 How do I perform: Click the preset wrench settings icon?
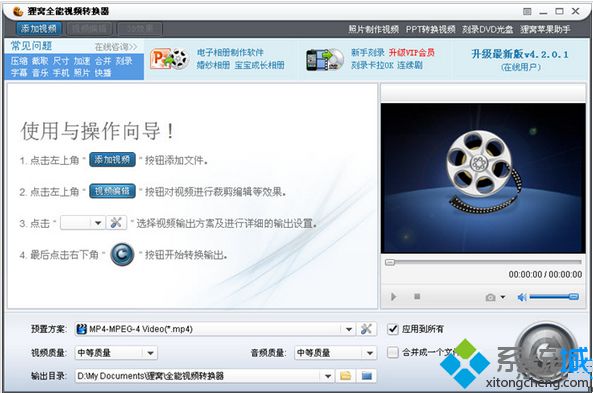(x=366, y=329)
